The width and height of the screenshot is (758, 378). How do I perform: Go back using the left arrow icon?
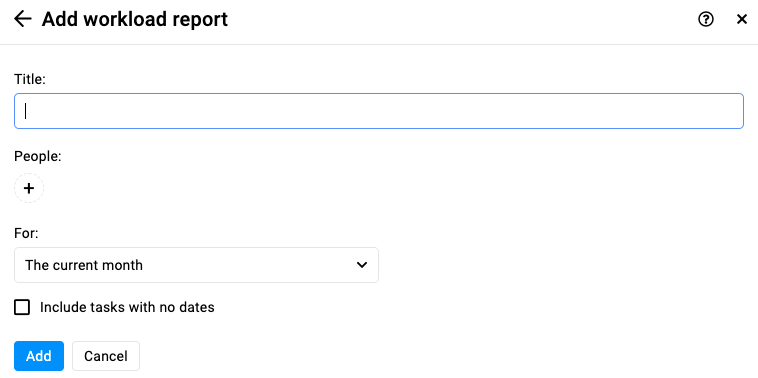tap(22, 19)
